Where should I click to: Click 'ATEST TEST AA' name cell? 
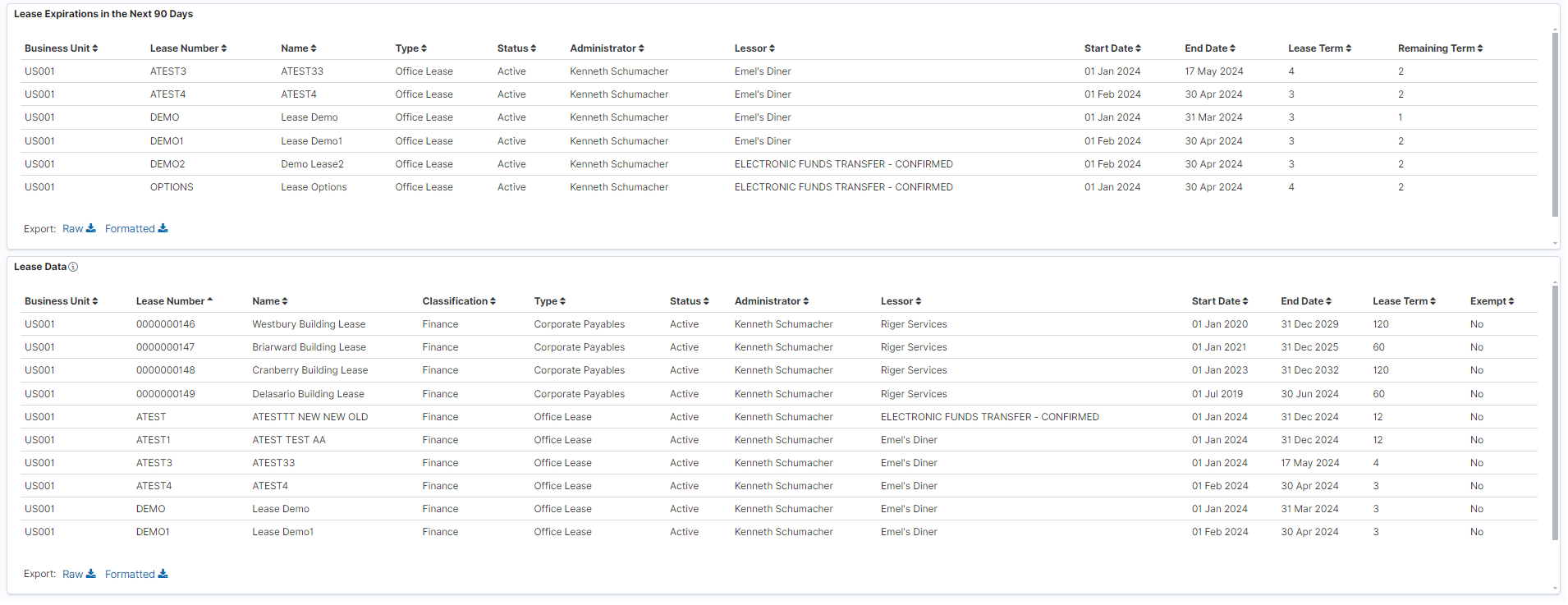tap(288, 440)
